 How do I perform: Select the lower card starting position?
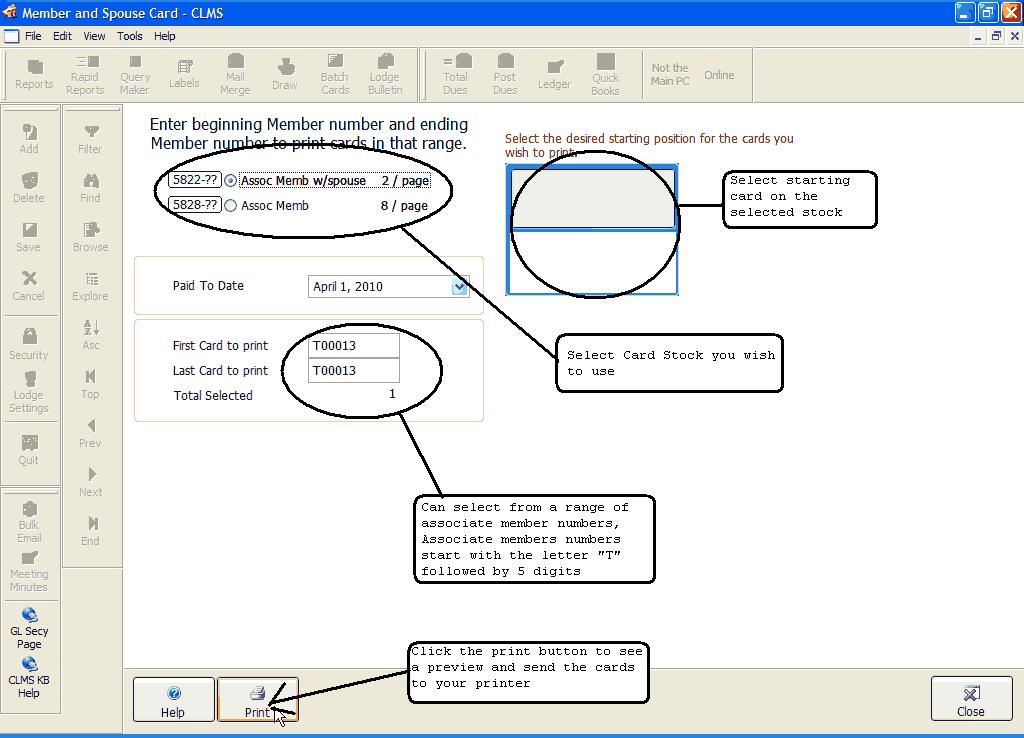(x=592, y=264)
